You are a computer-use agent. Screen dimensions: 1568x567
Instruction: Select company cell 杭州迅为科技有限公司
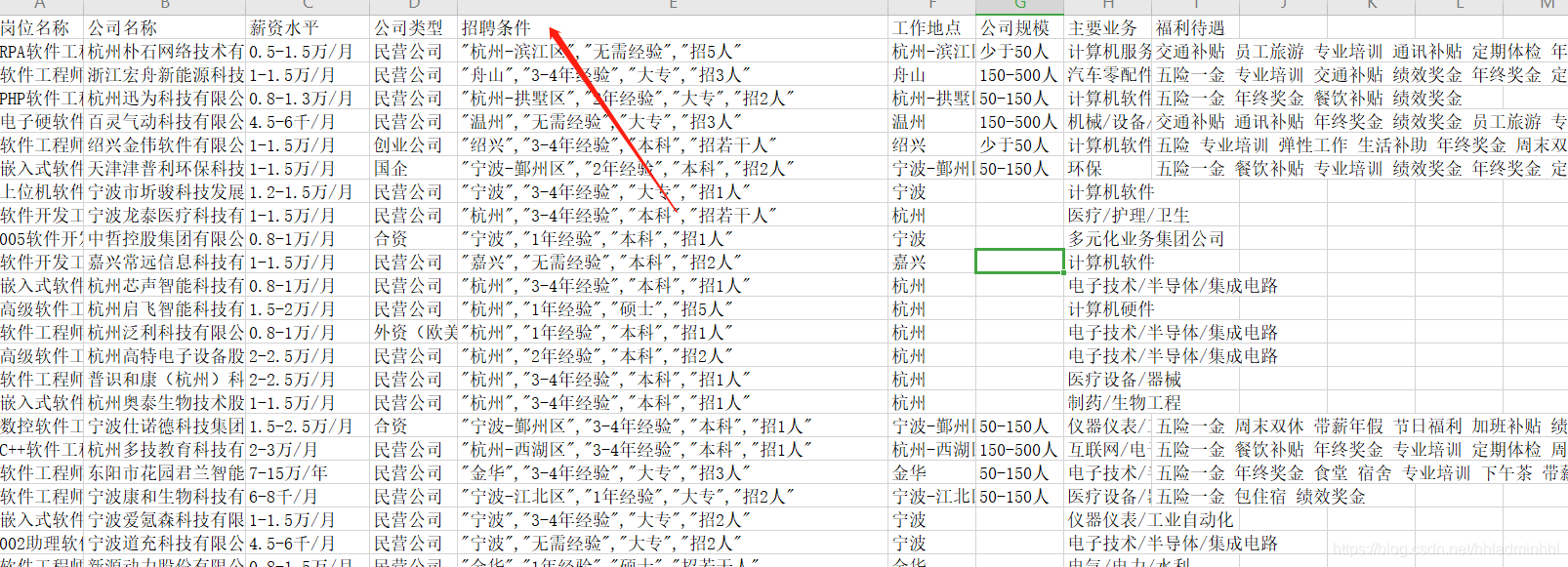point(165,99)
